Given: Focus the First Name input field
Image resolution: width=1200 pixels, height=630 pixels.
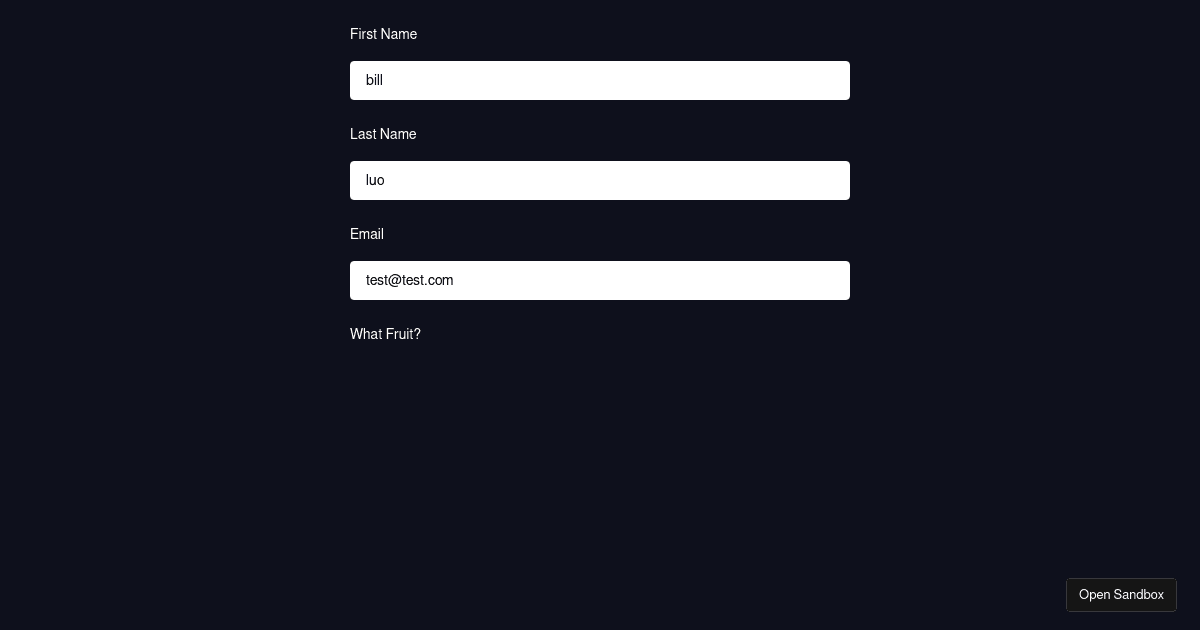Looking at the screenshot, I should tap(600, 80).
